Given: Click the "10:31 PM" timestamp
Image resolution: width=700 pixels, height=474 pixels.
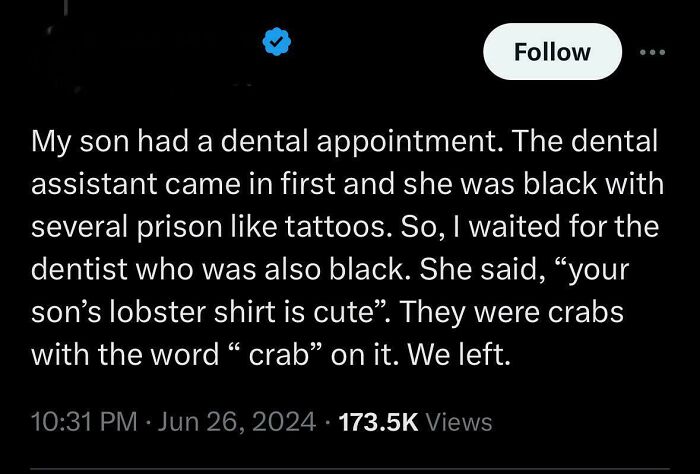Looking at the screenshot, I should click(84, 422).
